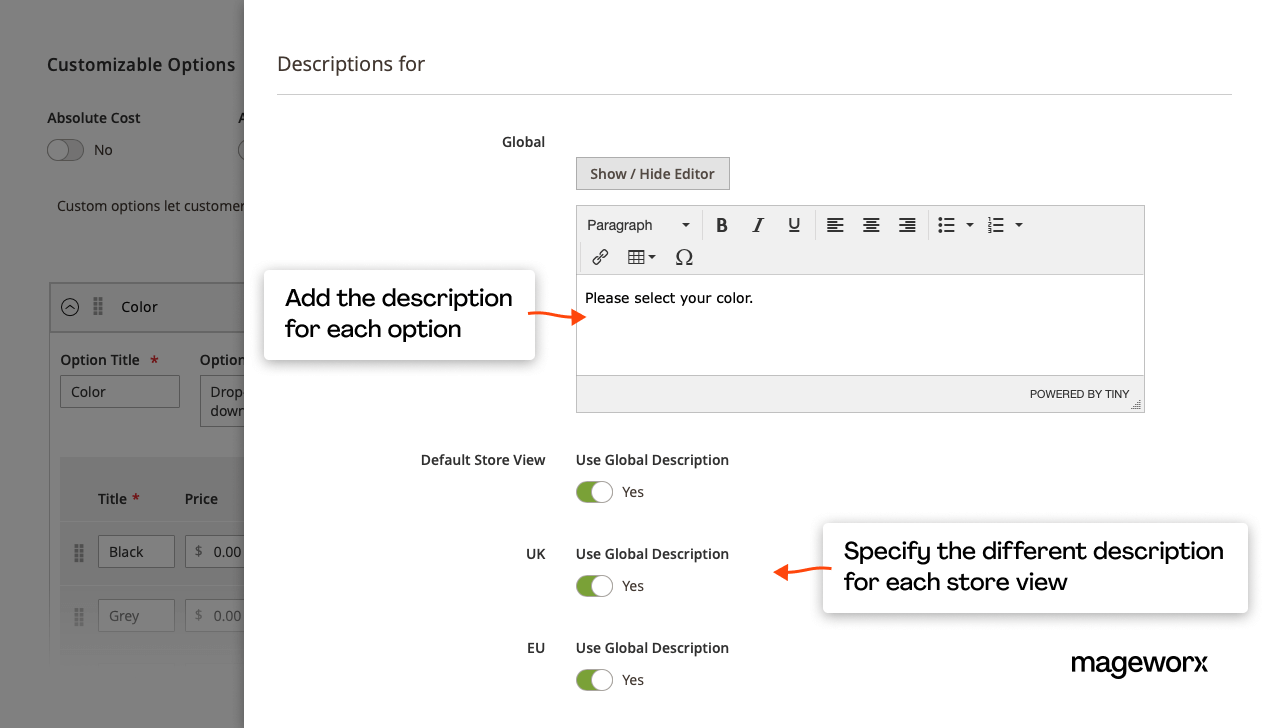Toggle bold formatting in the editor
The height and width of the screenshot is (728, 1288).
click(722, 224)
